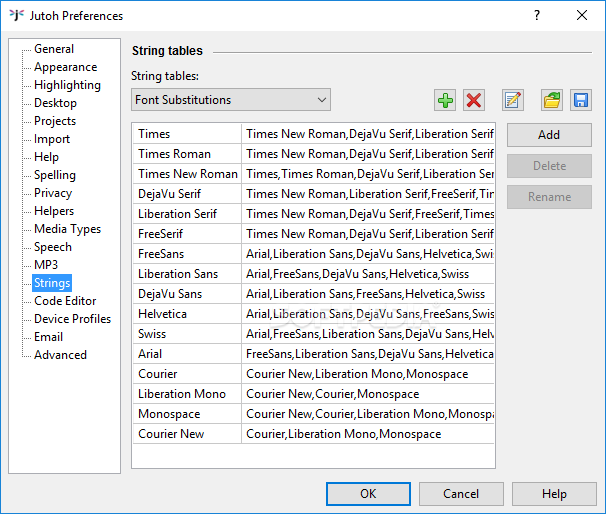Click the Add button

tap(549, 135)
